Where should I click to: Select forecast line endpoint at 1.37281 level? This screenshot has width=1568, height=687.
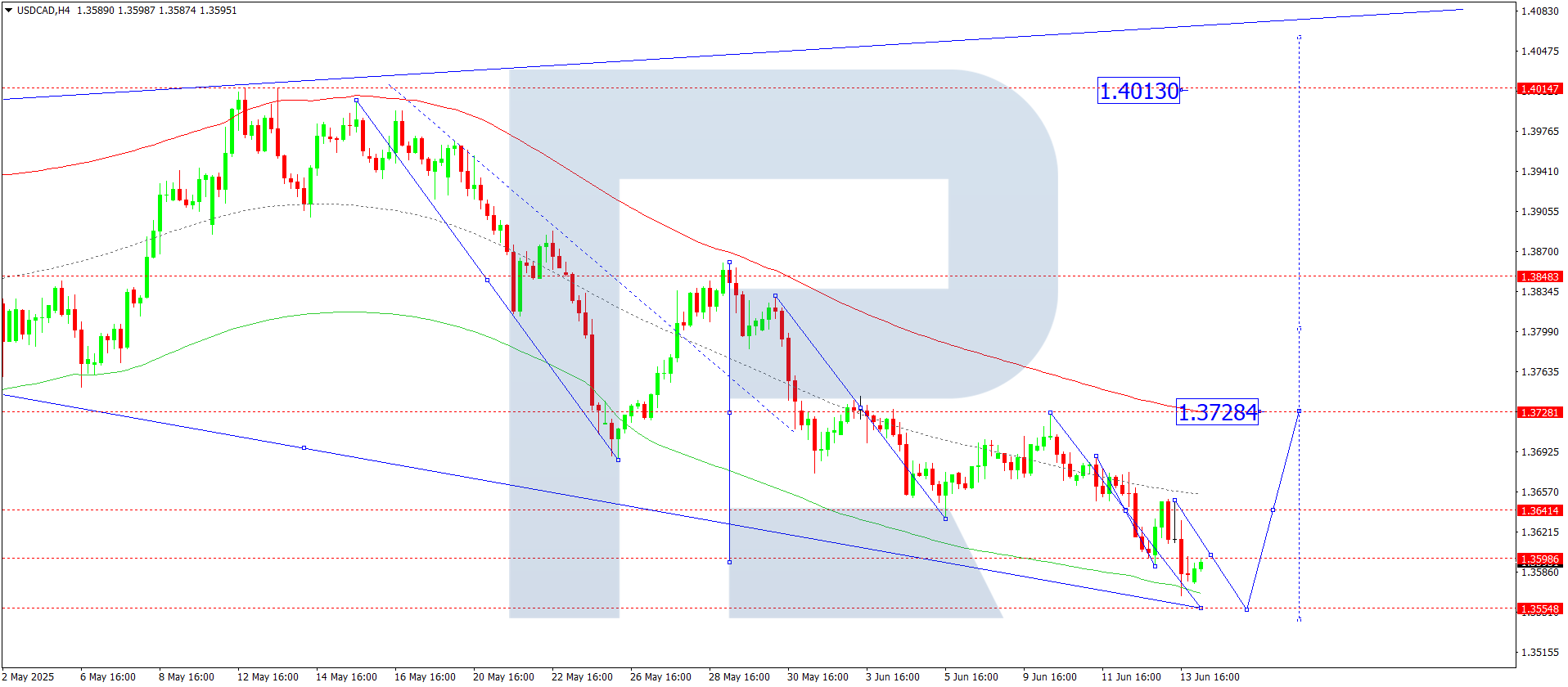pyautogui.click(x=1299, y=411)
